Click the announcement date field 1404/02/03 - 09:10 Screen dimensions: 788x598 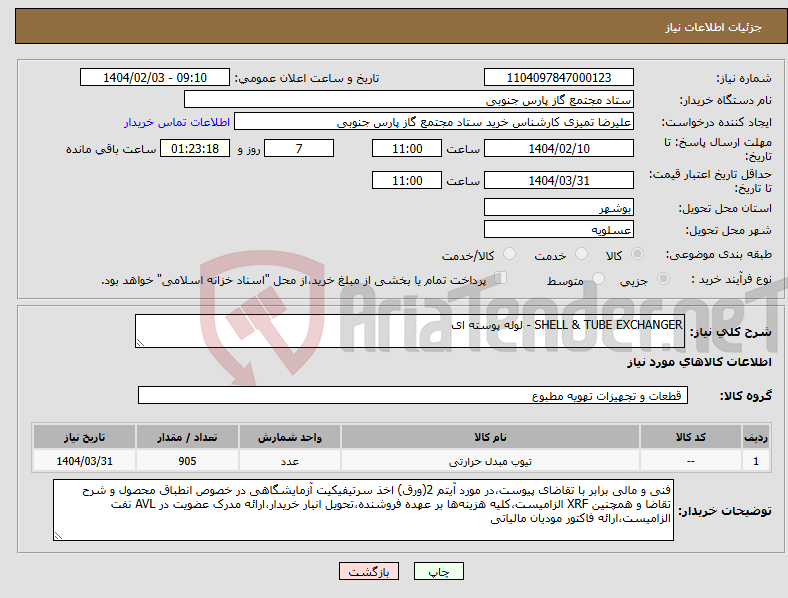(155, 77)
